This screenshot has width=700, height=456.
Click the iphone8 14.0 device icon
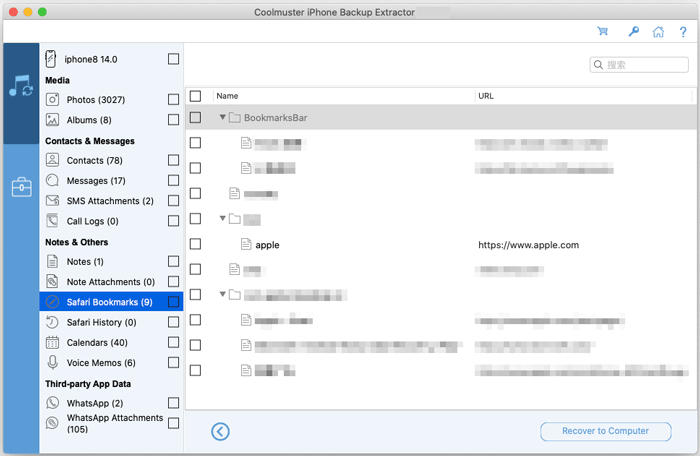(x=51, y=59)
